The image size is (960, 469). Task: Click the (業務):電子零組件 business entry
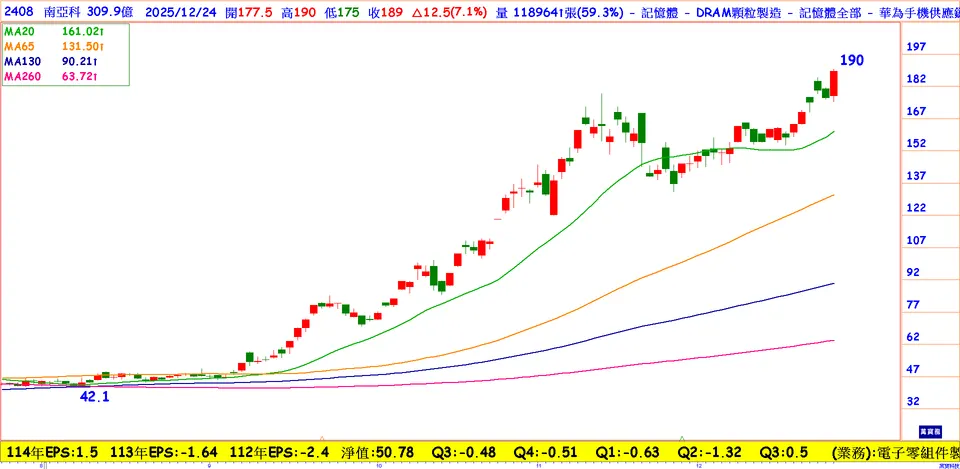tap(895, 452)
